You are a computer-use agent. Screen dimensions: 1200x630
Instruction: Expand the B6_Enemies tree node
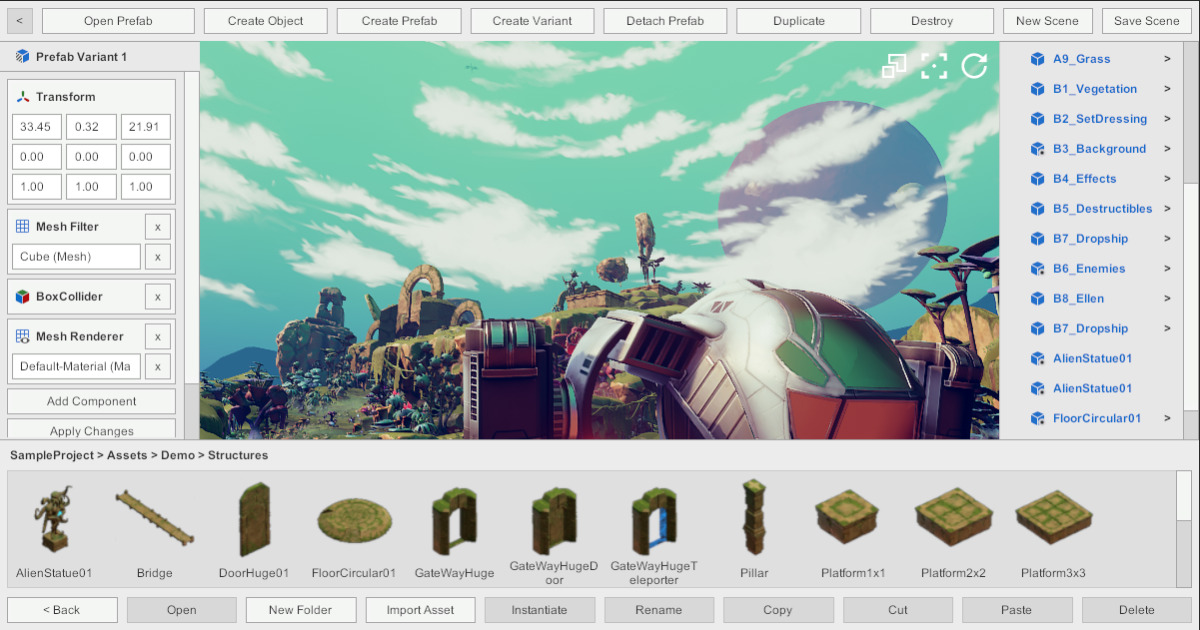click(x=1166, y=269)
